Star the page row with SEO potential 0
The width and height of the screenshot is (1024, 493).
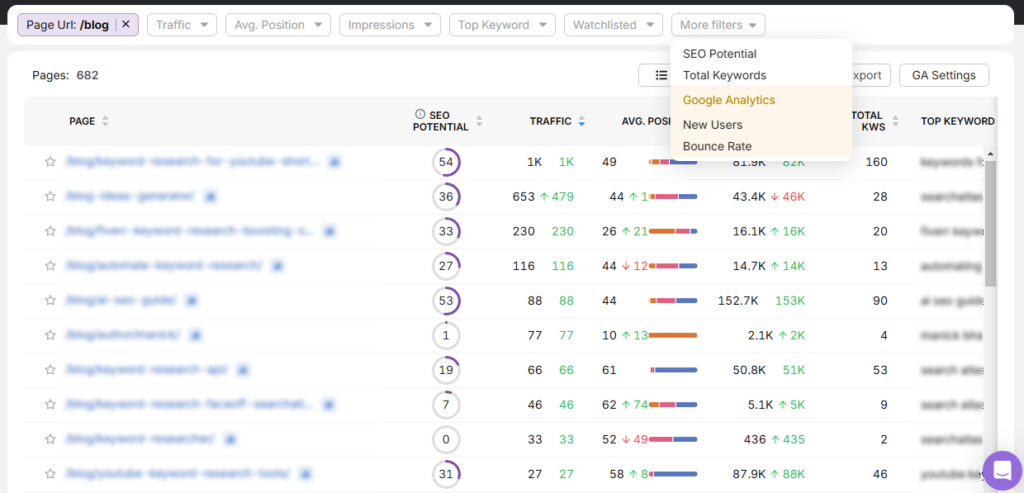50,439
